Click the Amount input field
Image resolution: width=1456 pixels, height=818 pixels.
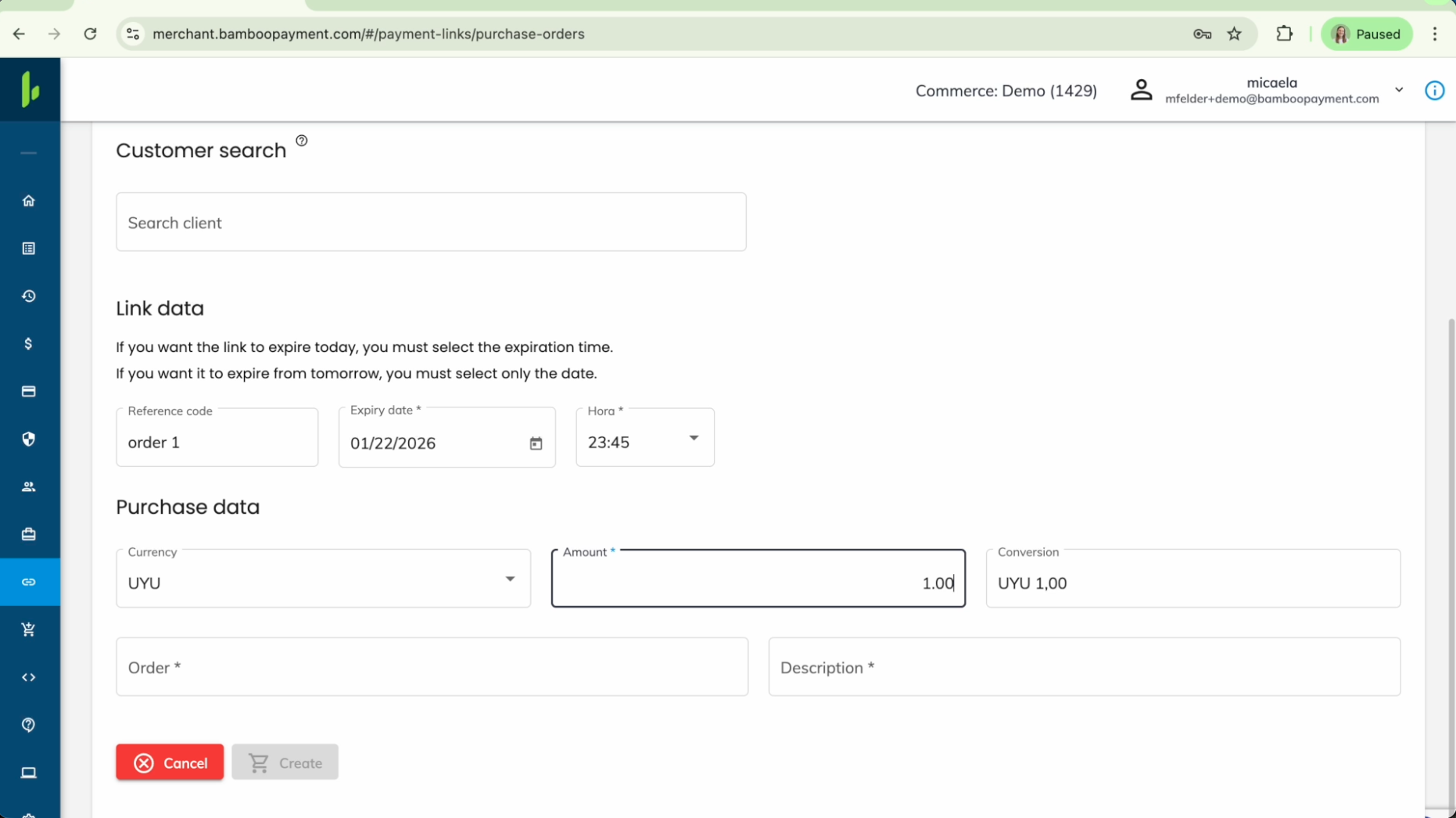[758, 579]
